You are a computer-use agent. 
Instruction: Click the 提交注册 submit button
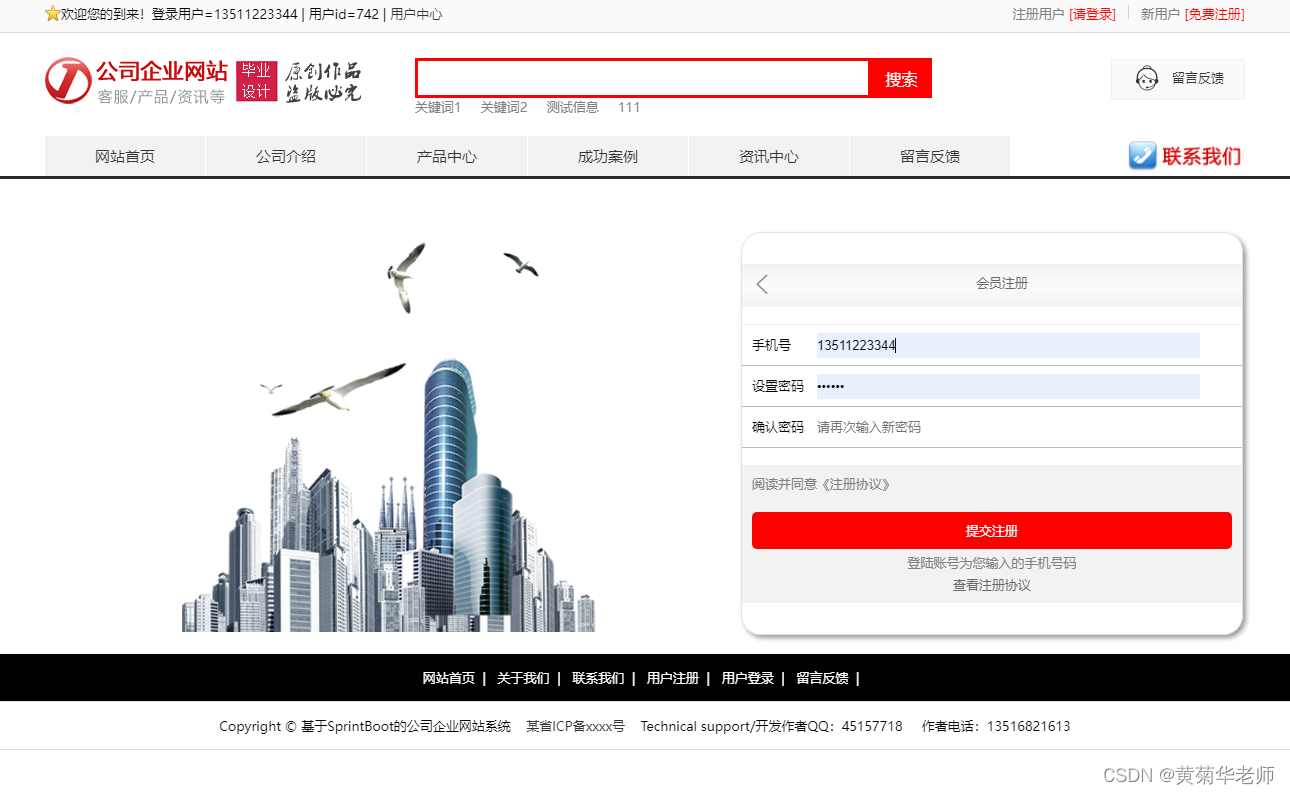coord(992,531)
